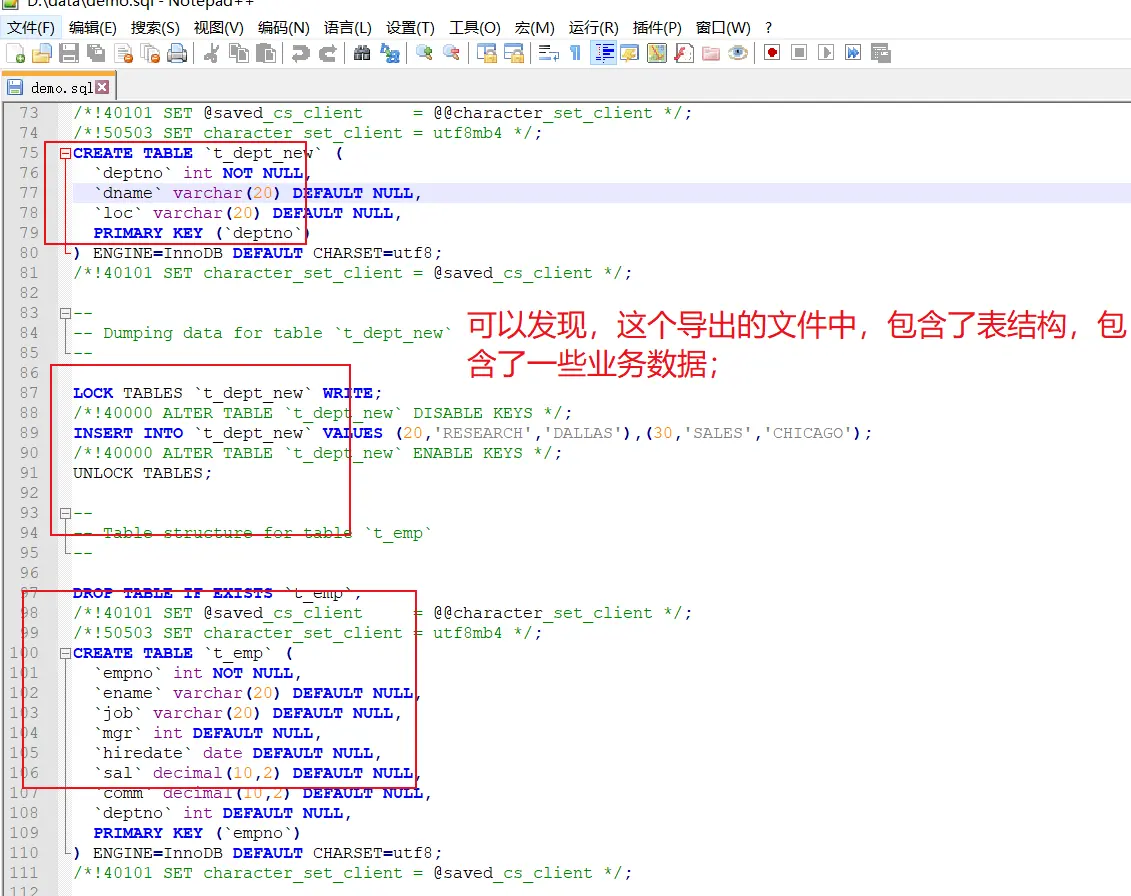This screenshot has height=896, width=1131.
Task: Toggle the Word wrap icon
Action: tap(549, 53)
